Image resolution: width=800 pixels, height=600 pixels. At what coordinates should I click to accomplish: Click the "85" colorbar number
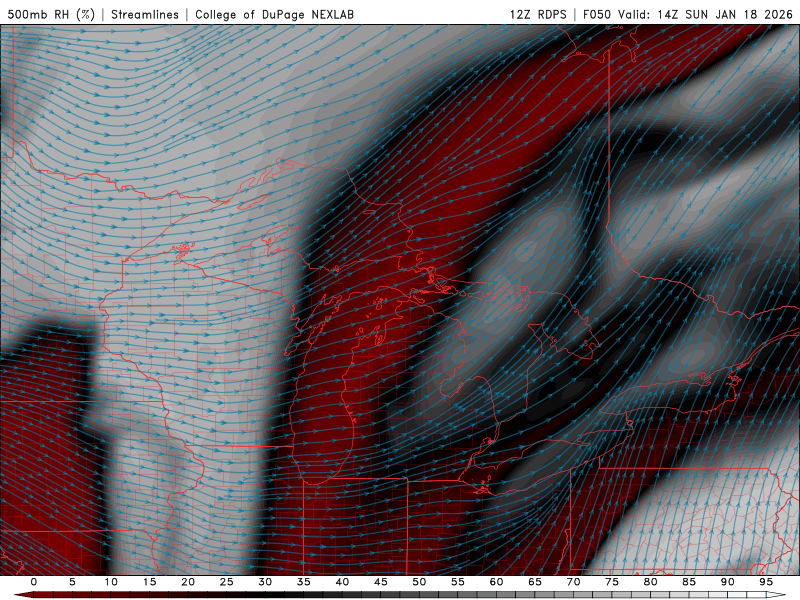click(689, 582)
